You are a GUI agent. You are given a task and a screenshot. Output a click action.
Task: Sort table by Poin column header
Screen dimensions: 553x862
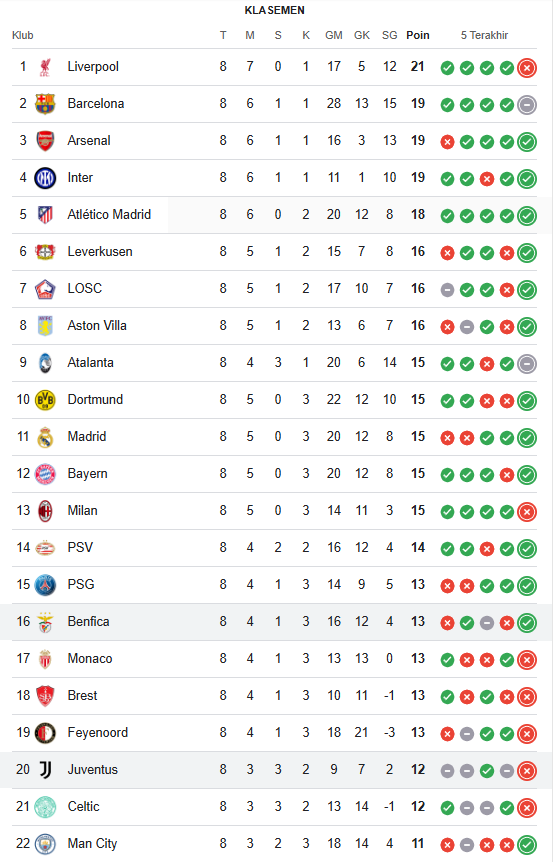[x=418, y=35]
